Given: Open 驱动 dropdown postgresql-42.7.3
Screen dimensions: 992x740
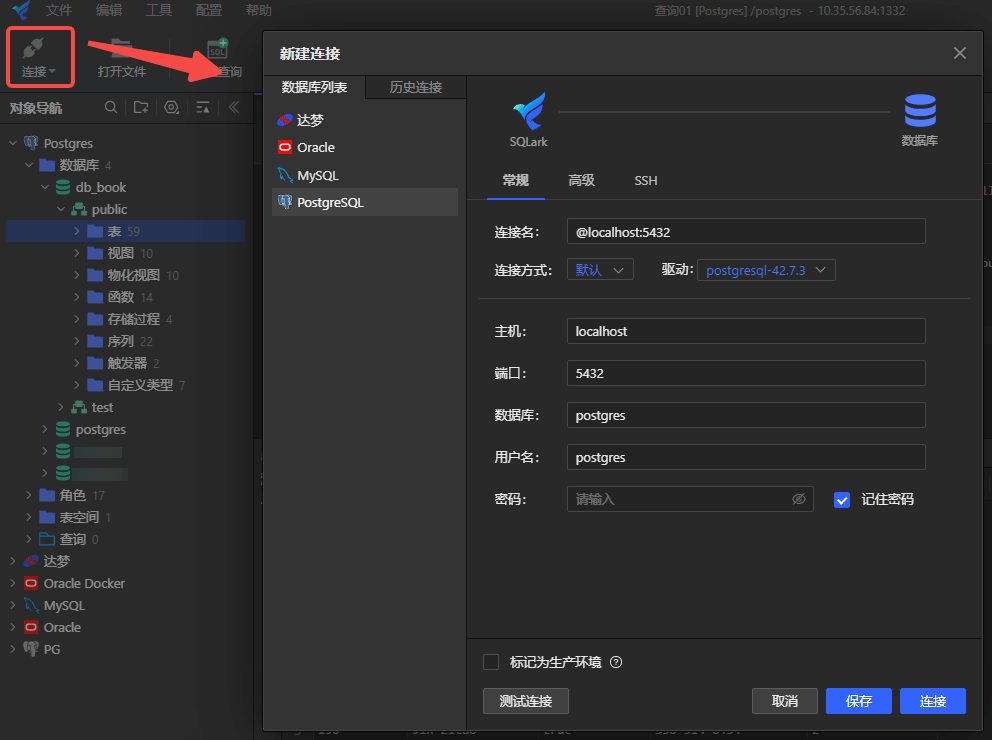Looking at the screenshot, I should tap(766, 270).
